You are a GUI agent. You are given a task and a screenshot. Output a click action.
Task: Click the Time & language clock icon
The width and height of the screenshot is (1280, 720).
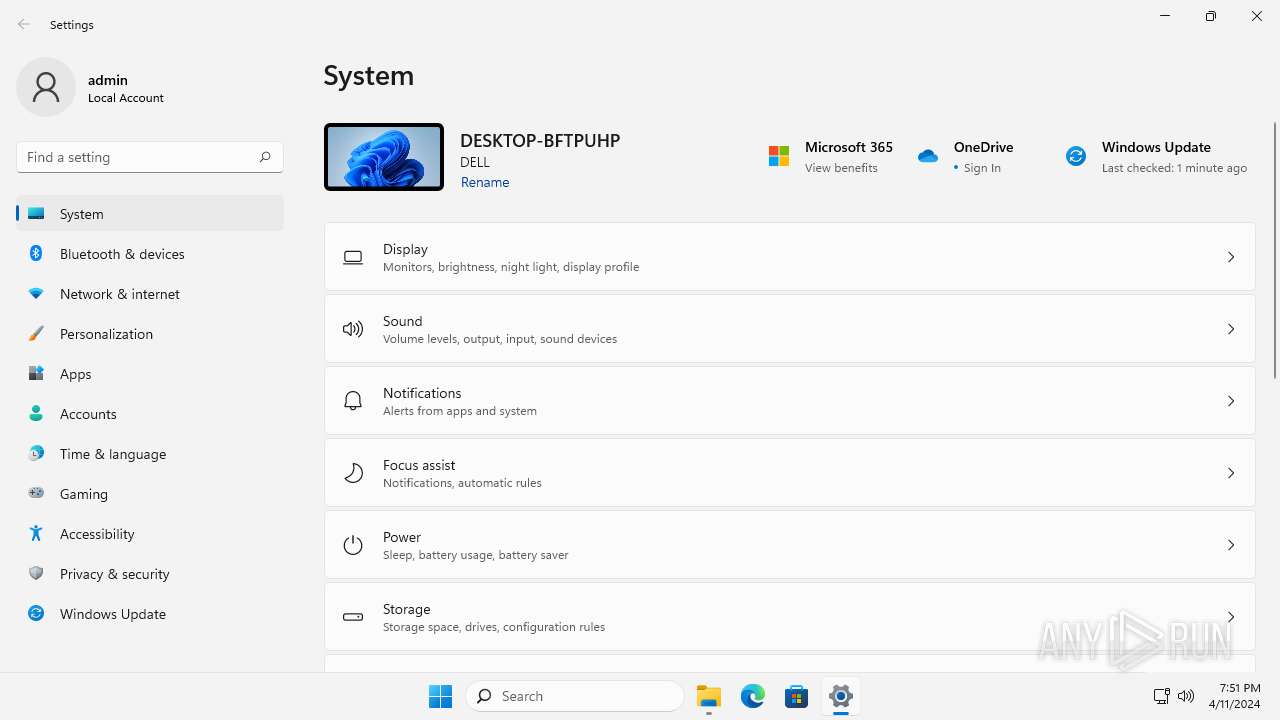pyautogui.click(x=36, y=454)
